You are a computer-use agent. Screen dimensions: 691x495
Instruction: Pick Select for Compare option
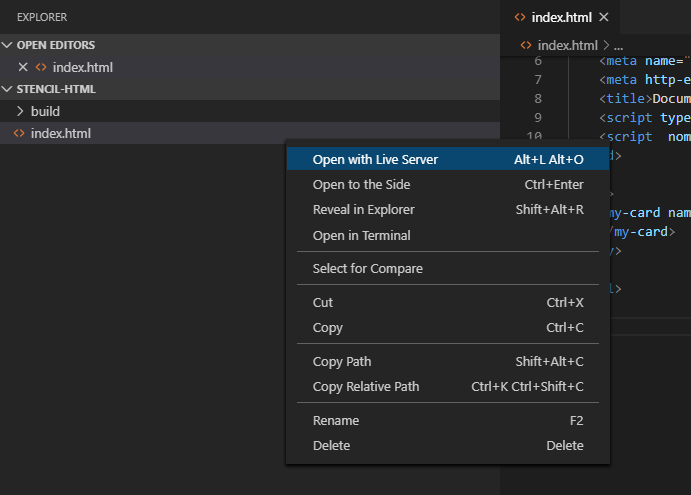tap(367, 268)
